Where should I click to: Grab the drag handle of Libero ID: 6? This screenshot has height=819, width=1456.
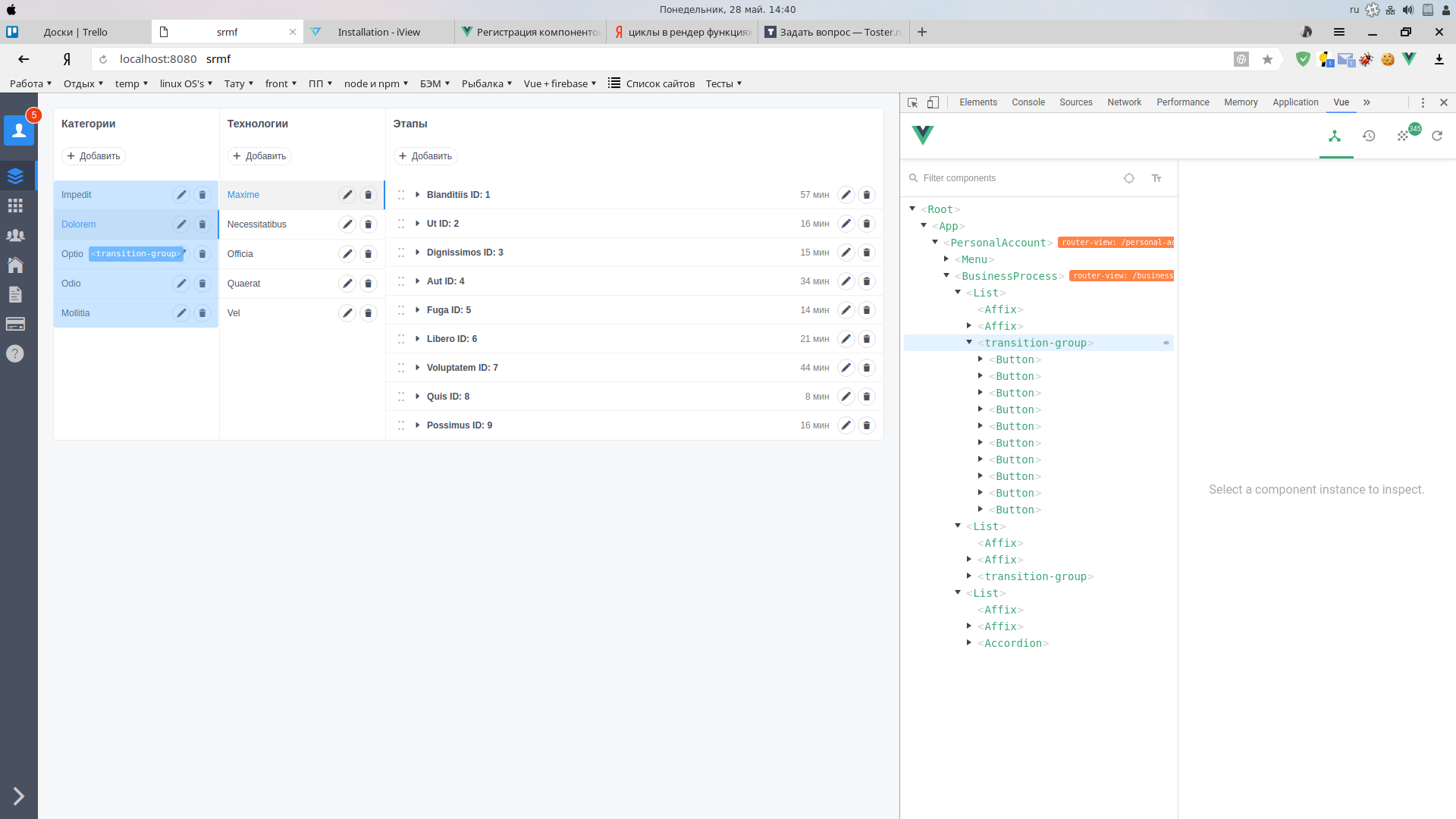[x=401, y=339]
